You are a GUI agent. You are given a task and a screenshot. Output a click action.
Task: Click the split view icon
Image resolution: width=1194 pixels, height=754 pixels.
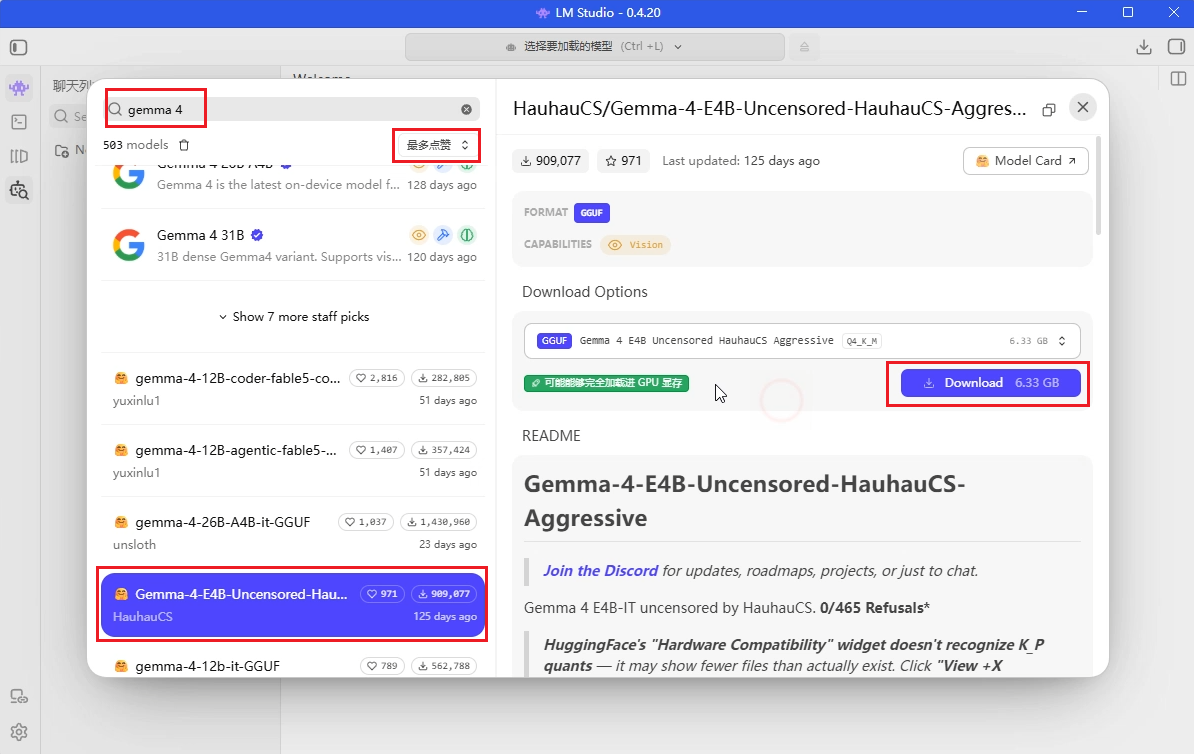[x=1178, y=78]
